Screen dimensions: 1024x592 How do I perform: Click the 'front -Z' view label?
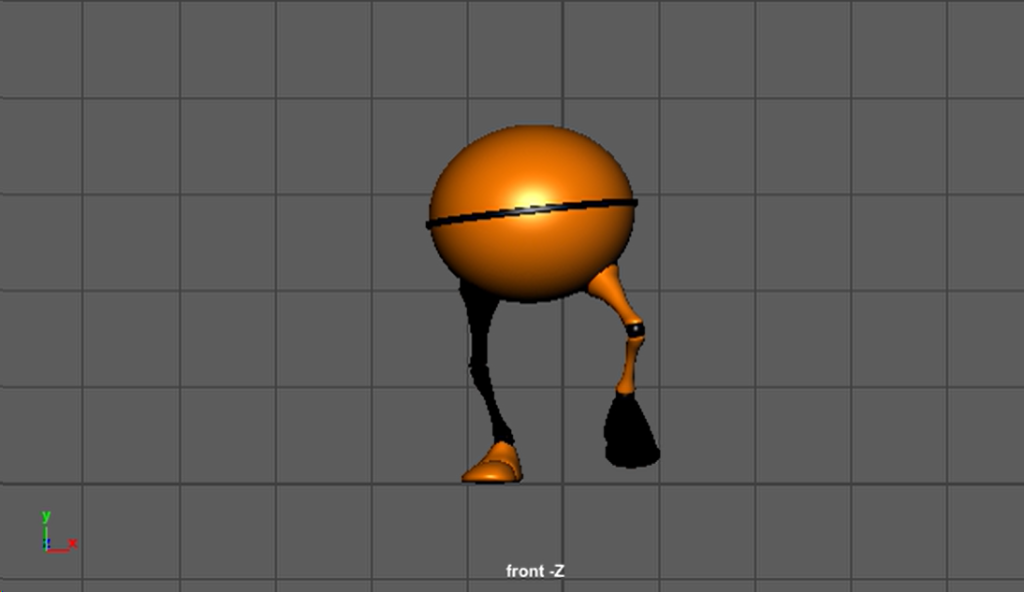pyautogui.click(x=535, y=571)
